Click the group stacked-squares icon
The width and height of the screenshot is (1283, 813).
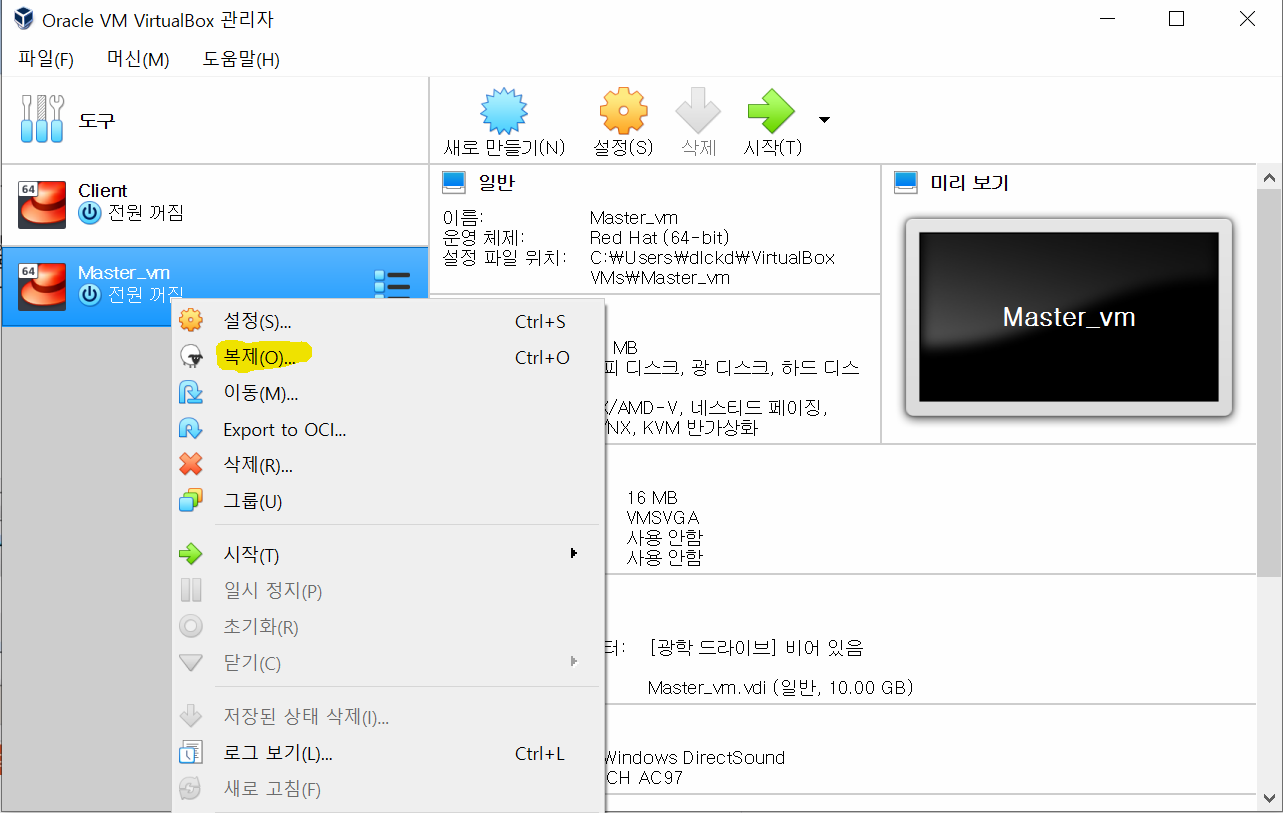click(x=190, y=502)
